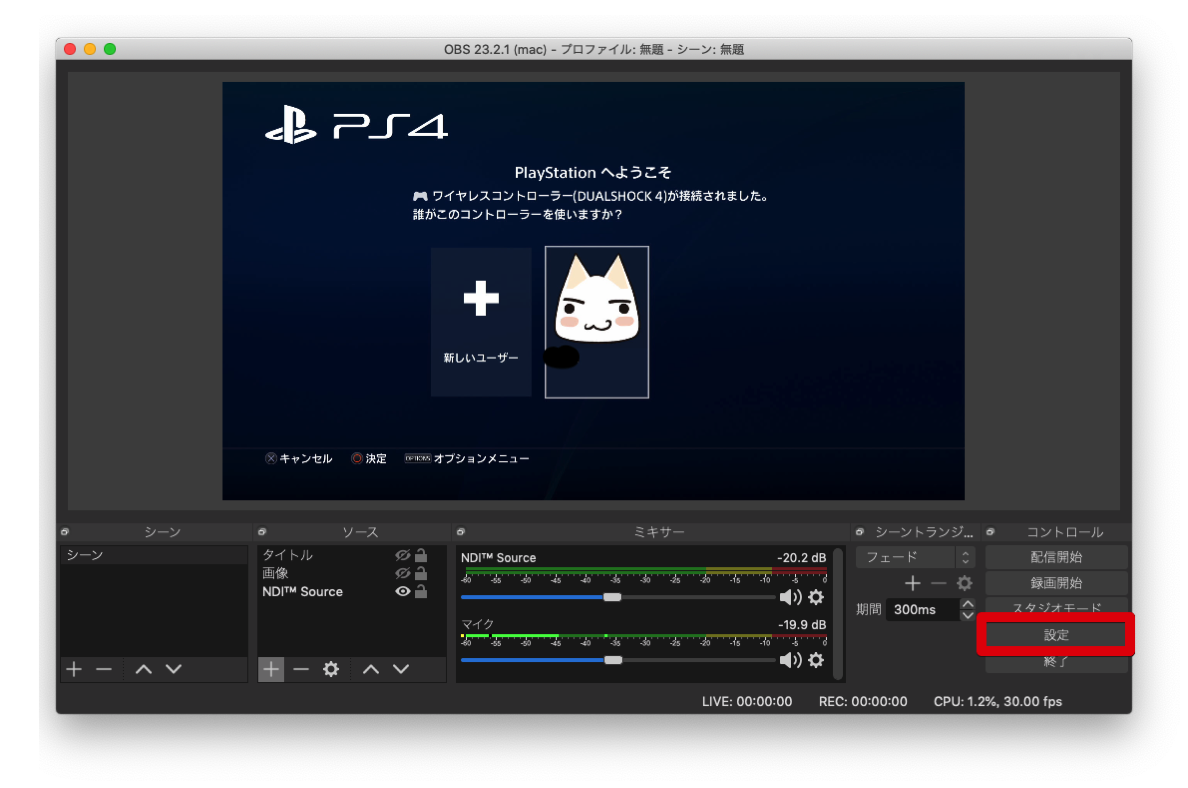Open 設定 settings
The image size is (1188, 788).
click(x=1056, y=635)
